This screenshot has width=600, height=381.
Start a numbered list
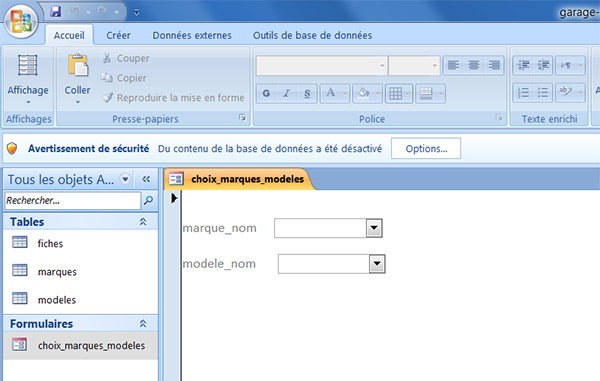tap(523, 93)
